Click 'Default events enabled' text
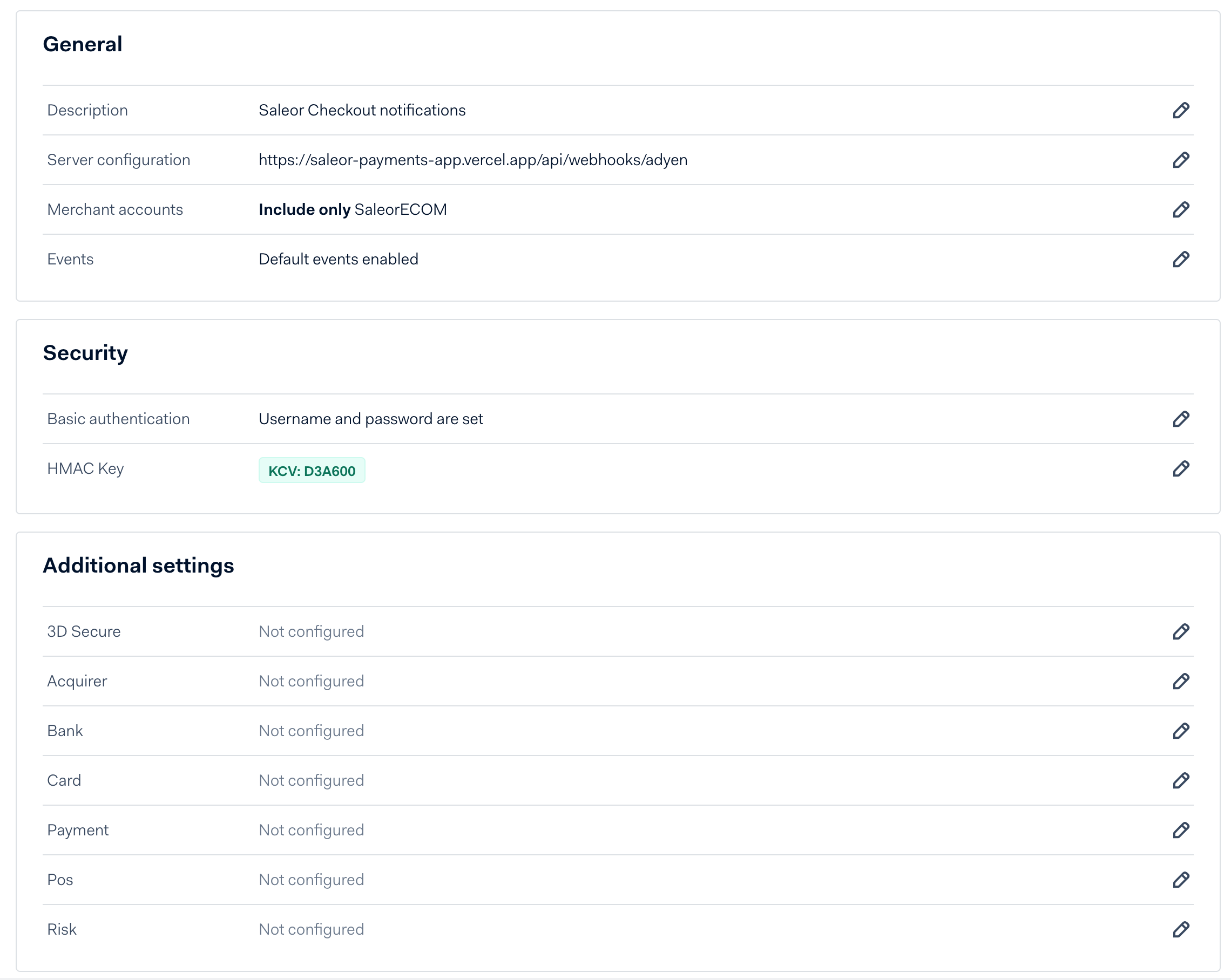Image resolution: width=1231 pixels, height=980 pixels. point(338,259)
